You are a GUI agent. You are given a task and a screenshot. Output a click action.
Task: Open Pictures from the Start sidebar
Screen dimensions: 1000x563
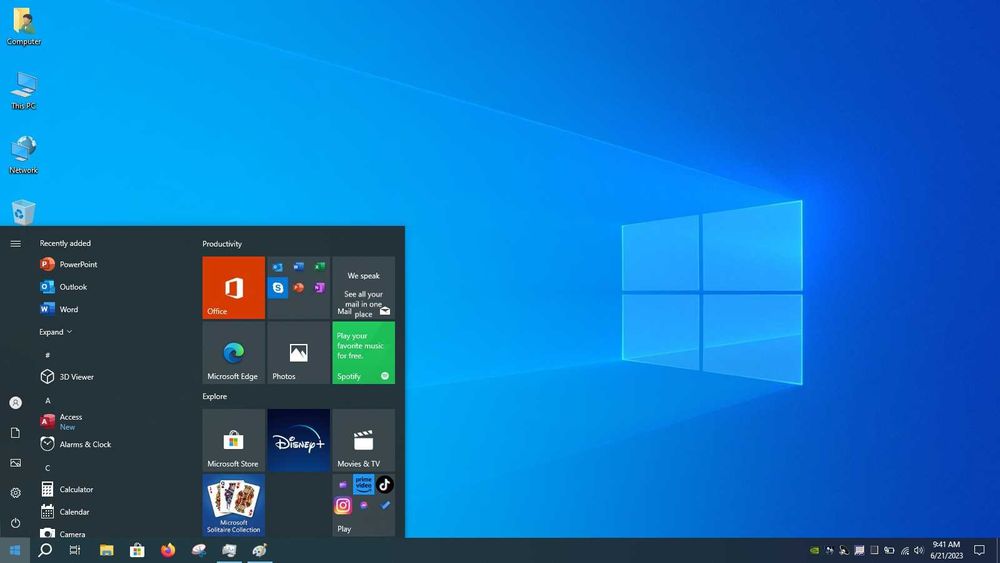click(15, 463)
